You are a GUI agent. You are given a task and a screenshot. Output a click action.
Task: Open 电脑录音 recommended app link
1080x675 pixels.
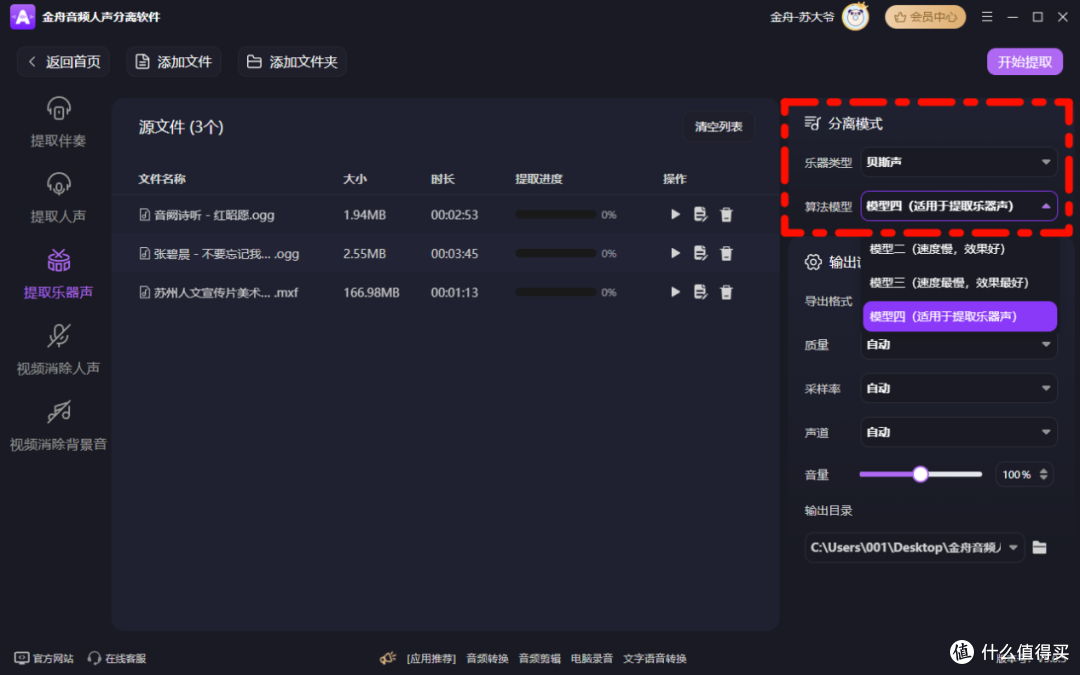pos(592,658)
